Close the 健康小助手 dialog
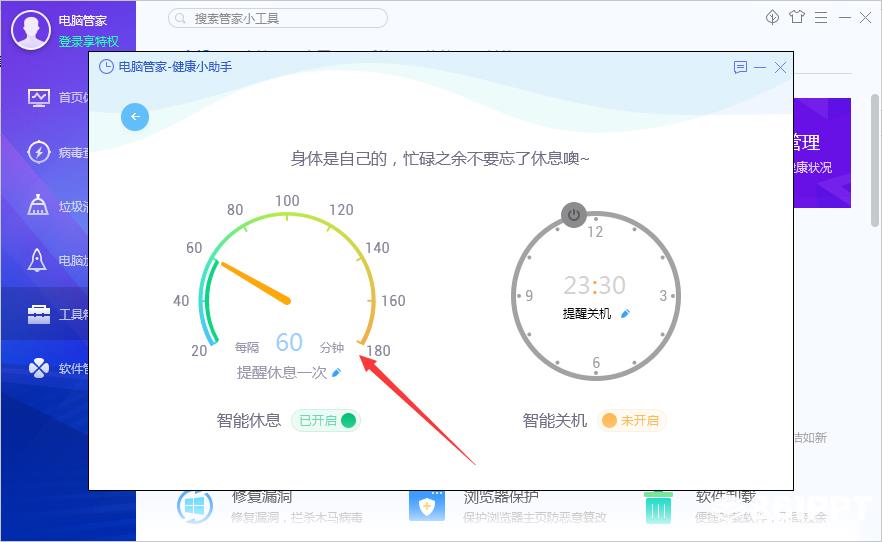This screenshot has width=882, height=542. click(x=780, y=67)
